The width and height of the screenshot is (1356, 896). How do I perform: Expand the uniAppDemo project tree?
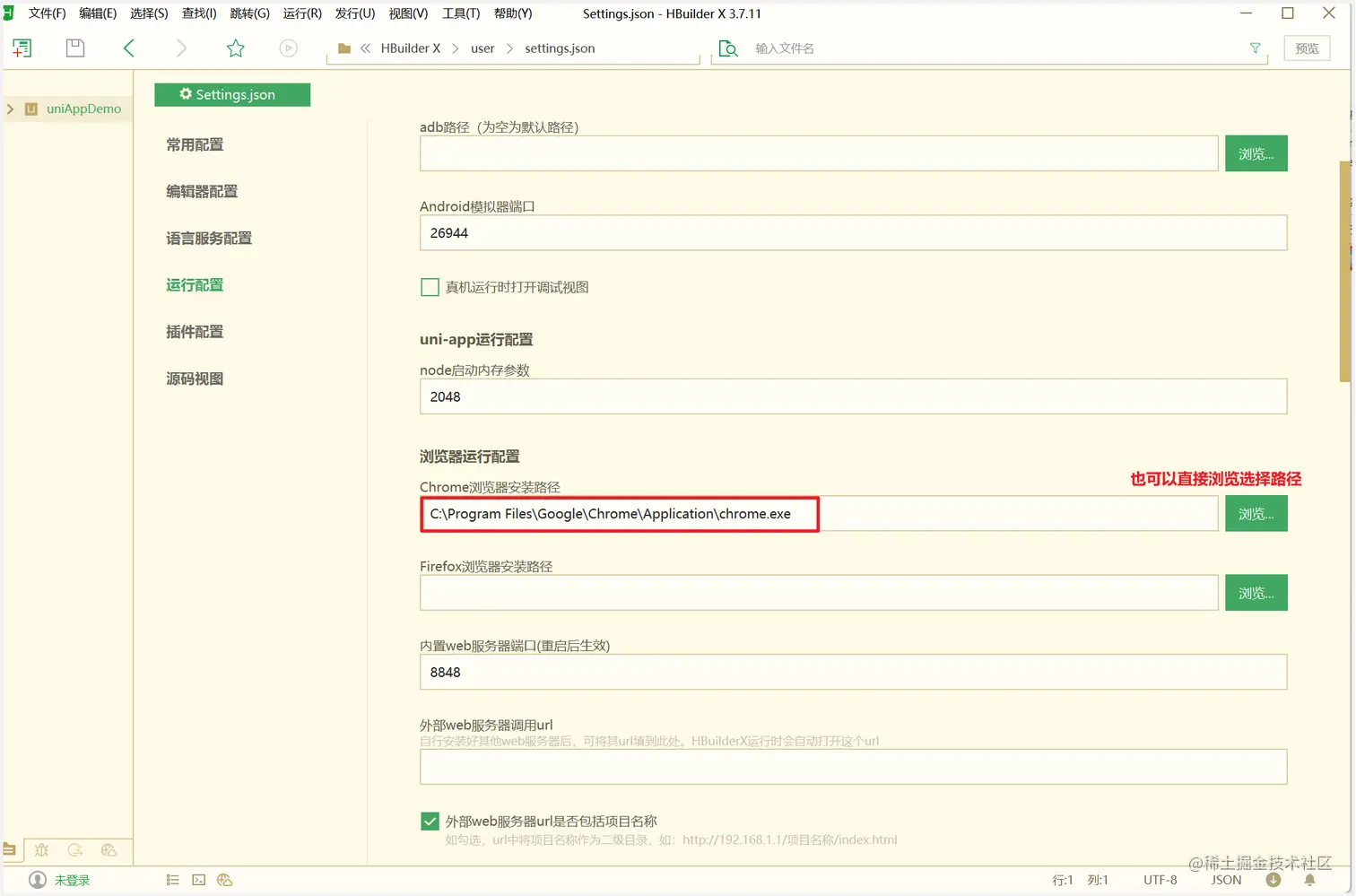(11, 109)
